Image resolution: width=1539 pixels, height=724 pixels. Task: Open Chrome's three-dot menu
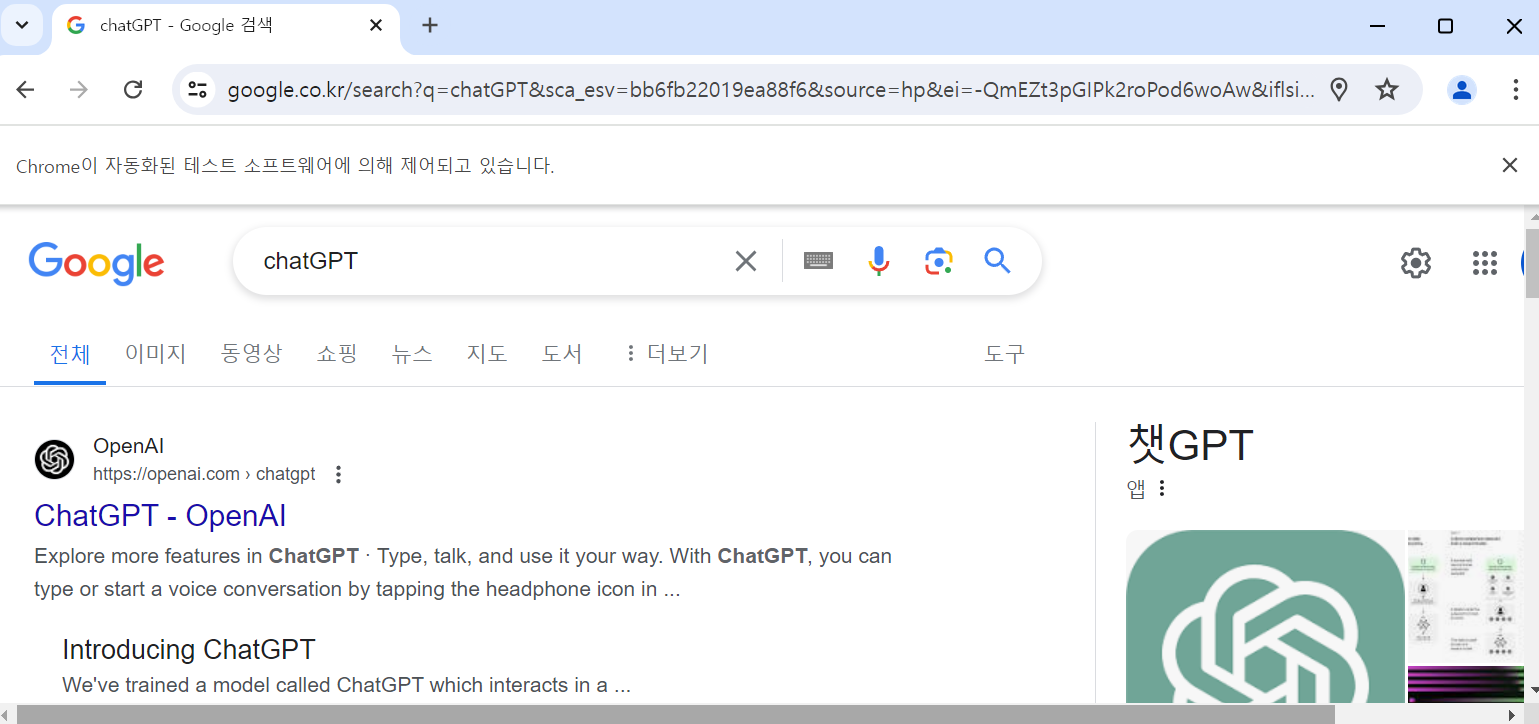[1515, 90]
